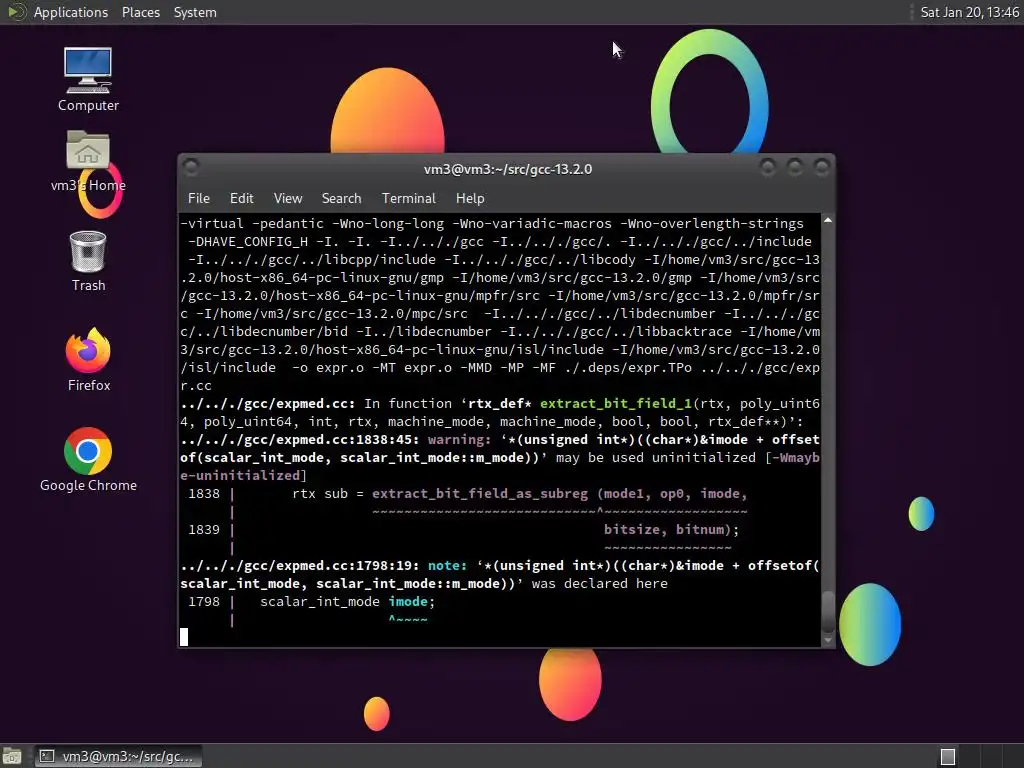This screenshot has width=1024, height=768.
Task: Open the terminal View menu
Action: (x=288, y=198)
